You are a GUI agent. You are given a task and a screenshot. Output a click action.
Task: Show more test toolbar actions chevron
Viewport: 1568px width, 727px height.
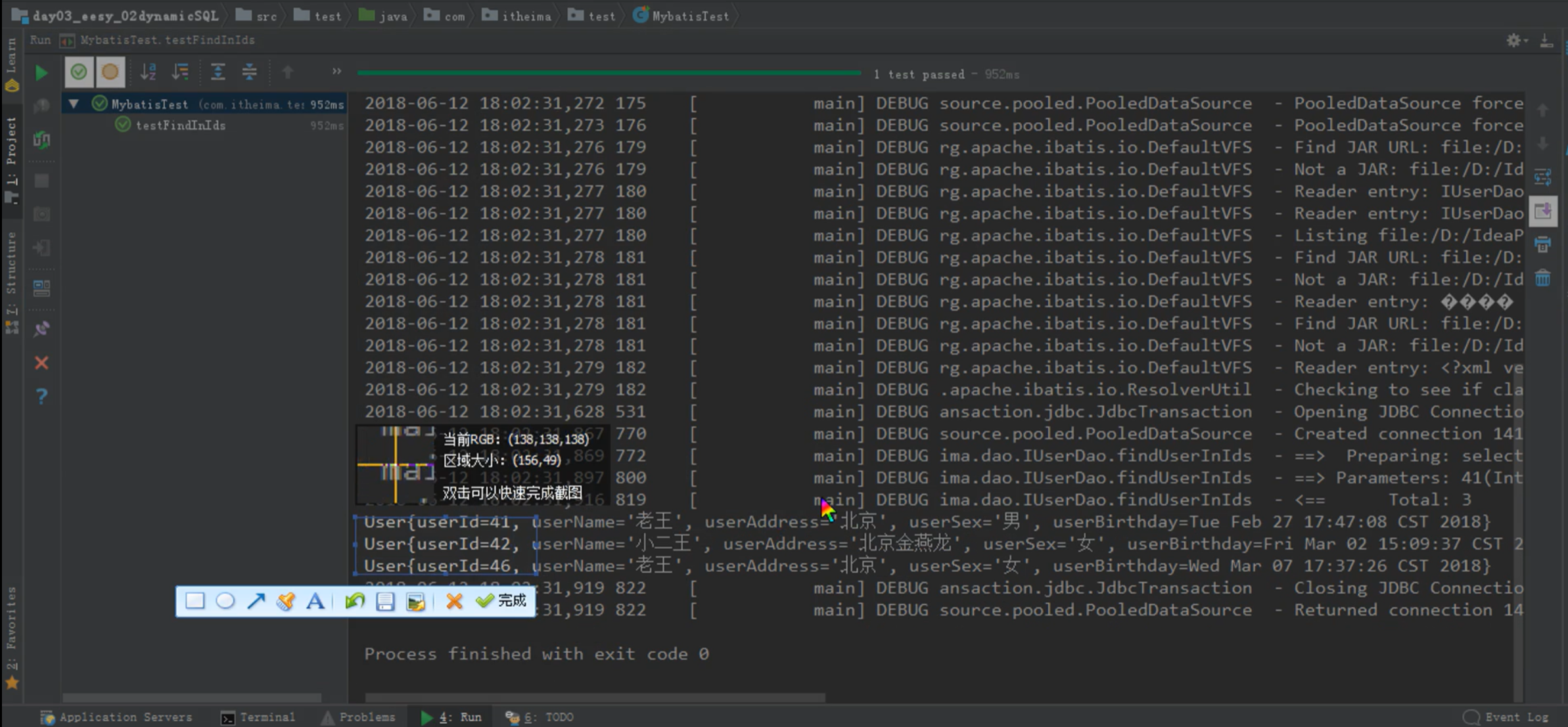(x=336, y=71)
